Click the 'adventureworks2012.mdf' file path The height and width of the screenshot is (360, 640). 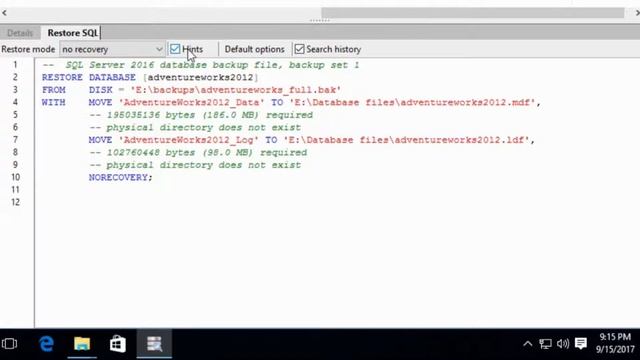pyautogui.click(x=412, y=102)
